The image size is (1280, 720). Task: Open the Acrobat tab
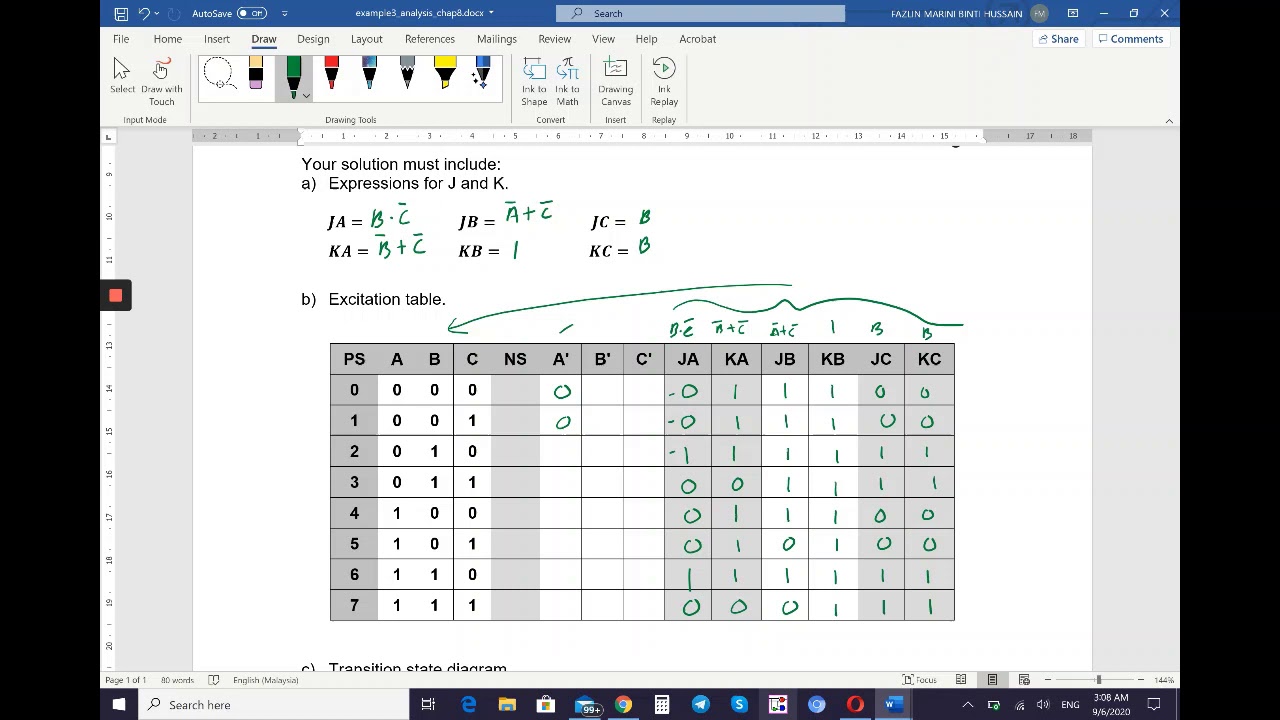(x=697, y=39)
